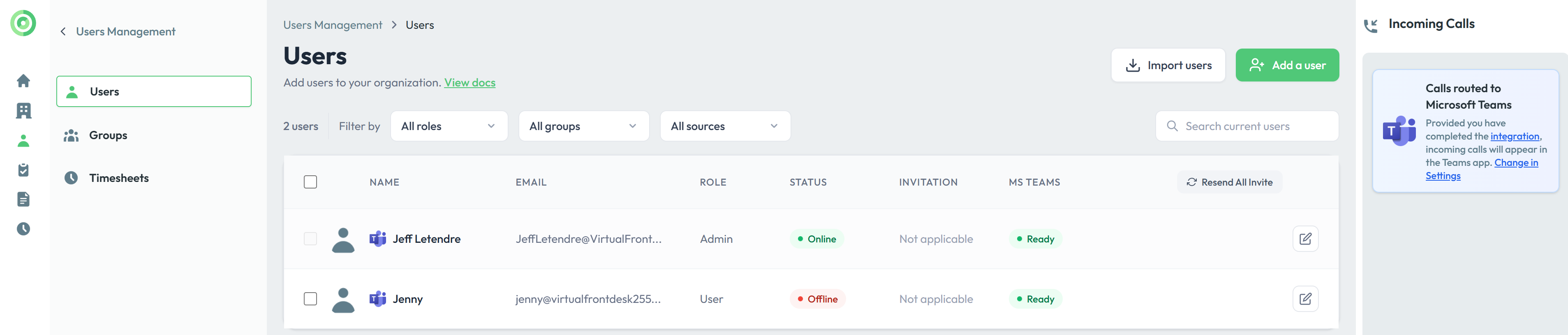Go to Timesheets in the sidebar

[119, 178]
